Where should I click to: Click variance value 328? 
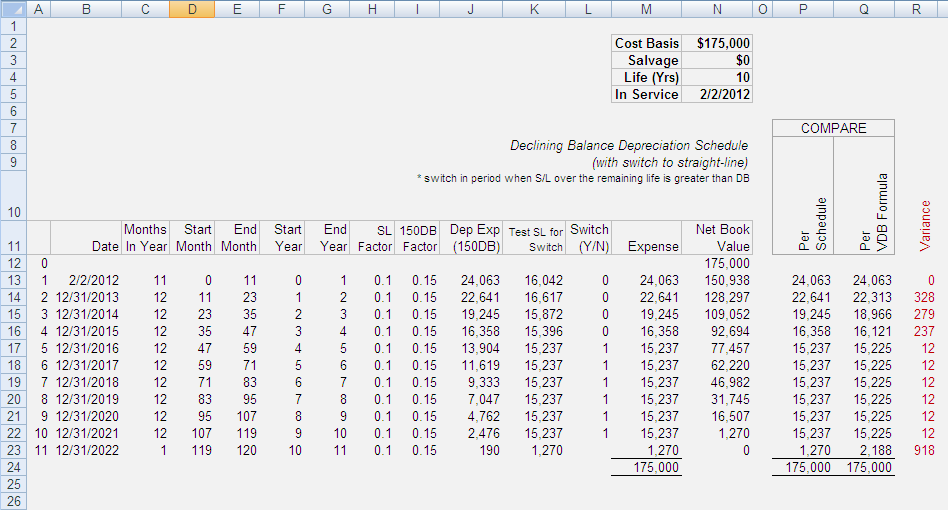pyautogui.click(x=924, y=297)
